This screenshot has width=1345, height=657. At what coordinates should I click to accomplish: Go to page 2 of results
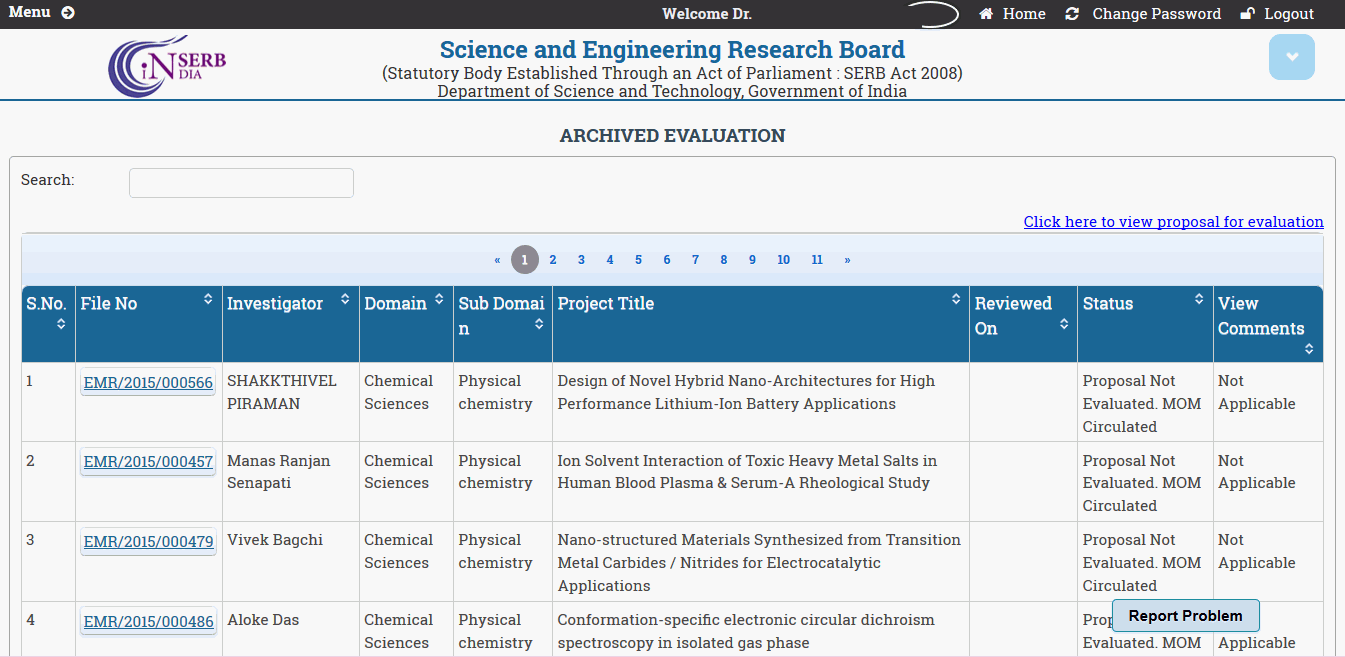coord(552,260)
